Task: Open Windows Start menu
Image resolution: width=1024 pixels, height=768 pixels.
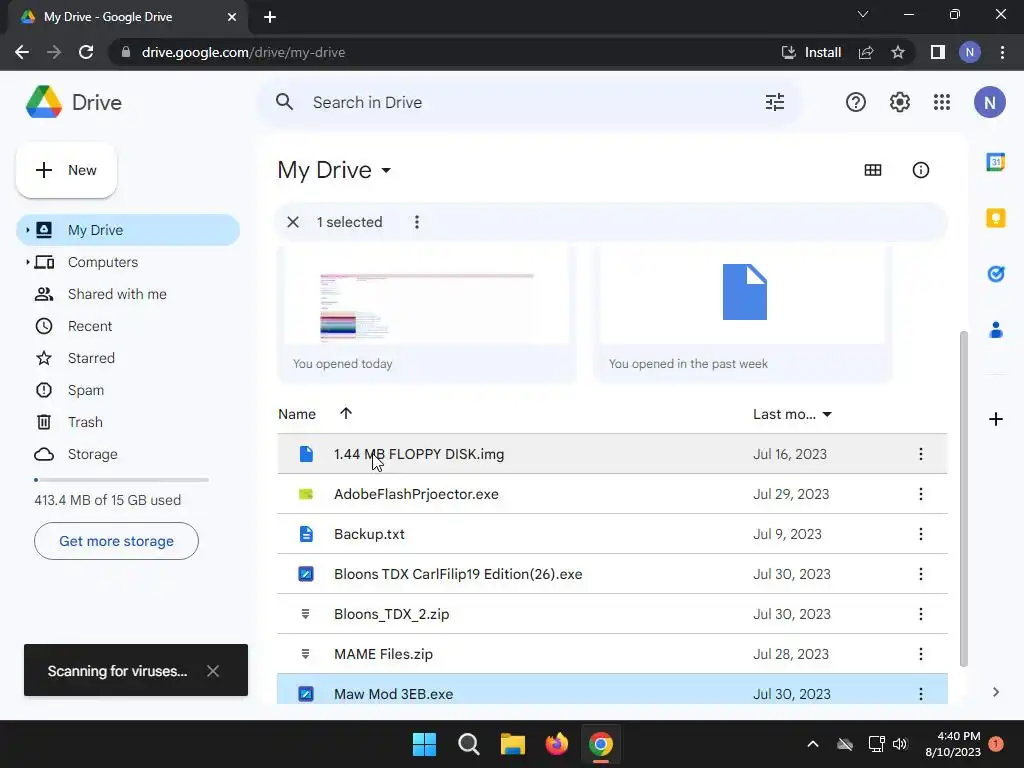Action: pos(424,744)
